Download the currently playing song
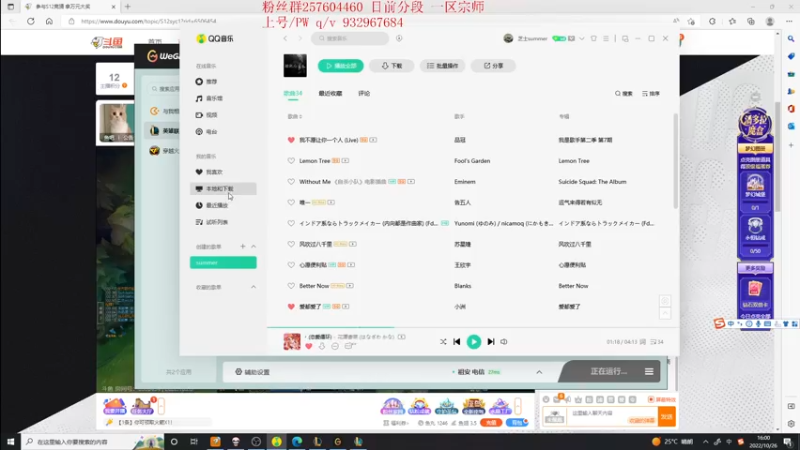This screenshot has width=800, height=450. (x=321, y=346)
